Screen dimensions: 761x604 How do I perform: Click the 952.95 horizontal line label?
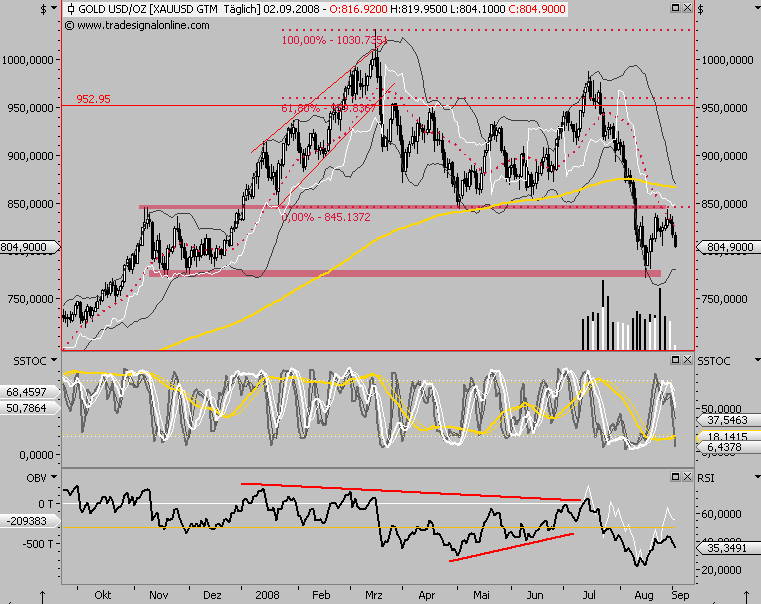pyautogui.click(x=94, y=99)
